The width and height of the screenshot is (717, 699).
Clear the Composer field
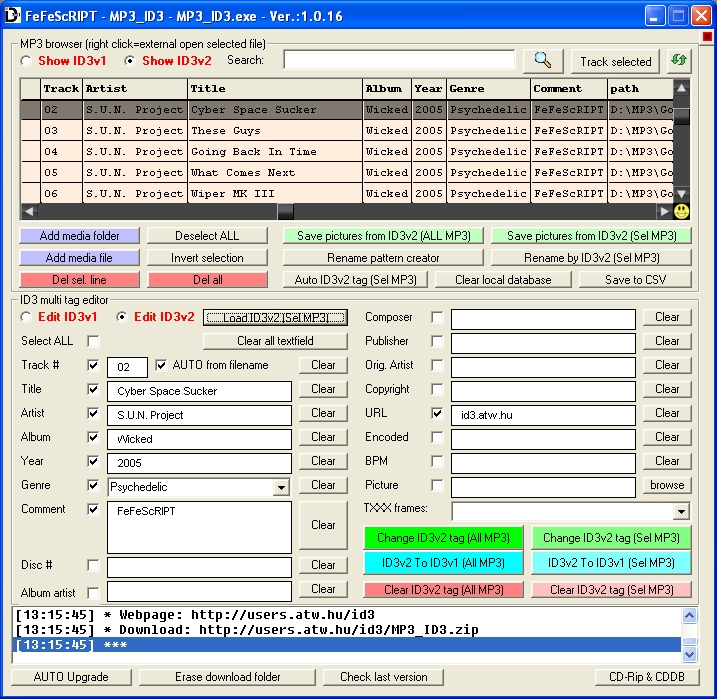coord(667,317)
